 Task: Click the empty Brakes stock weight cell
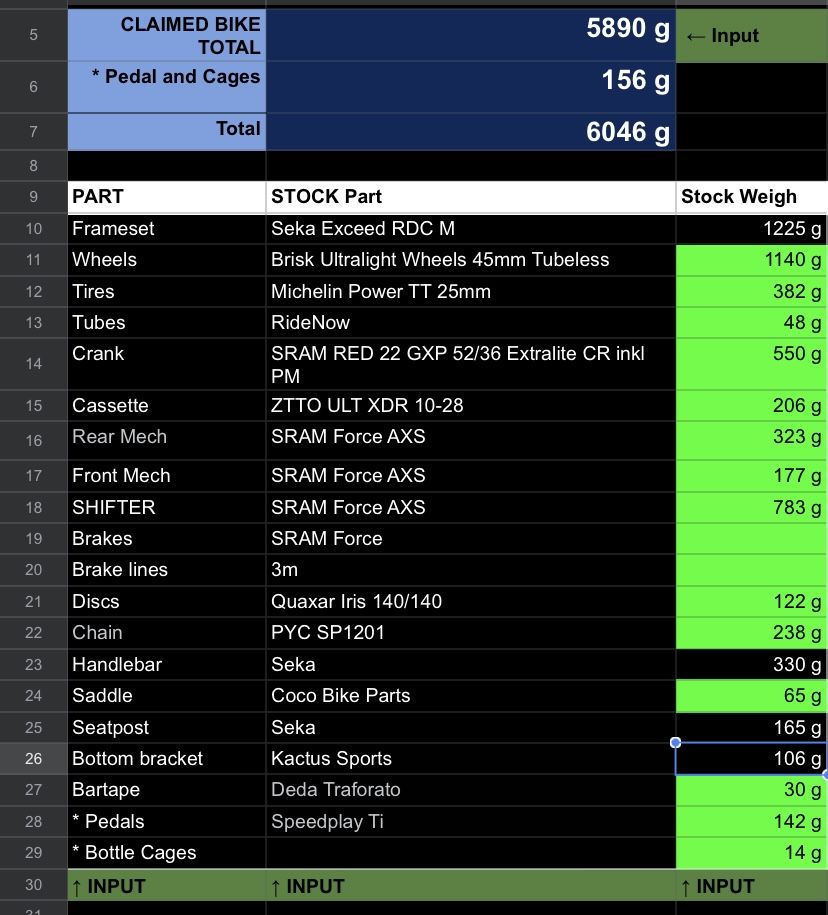pyautogui.click(x=751, y=539)
